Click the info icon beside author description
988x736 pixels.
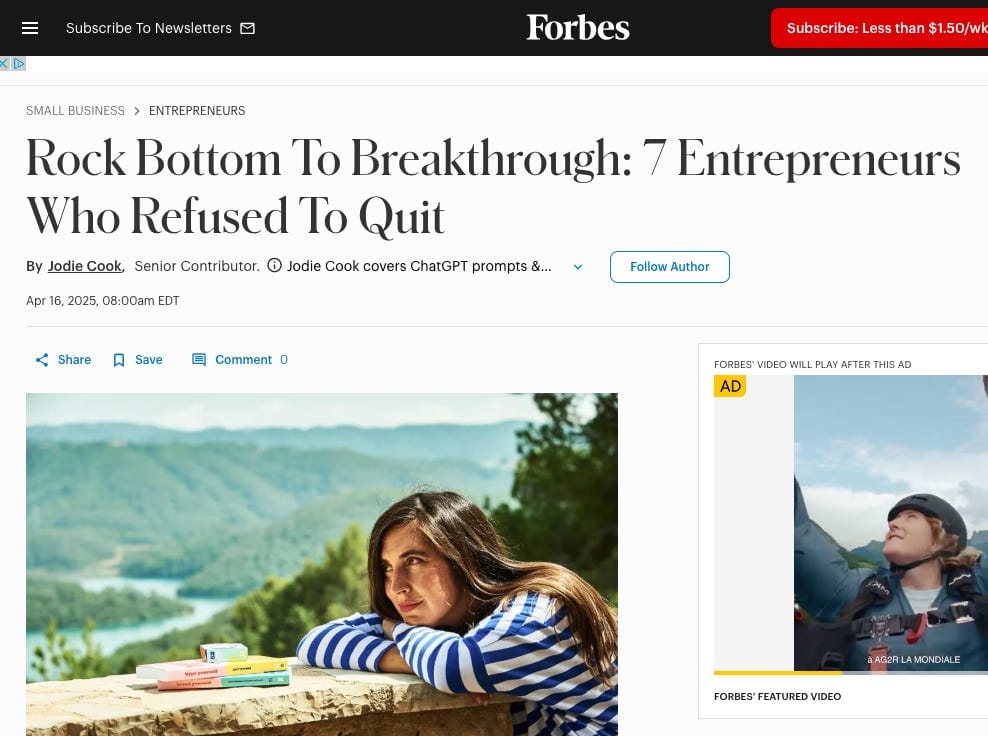(x=274, y=266)
